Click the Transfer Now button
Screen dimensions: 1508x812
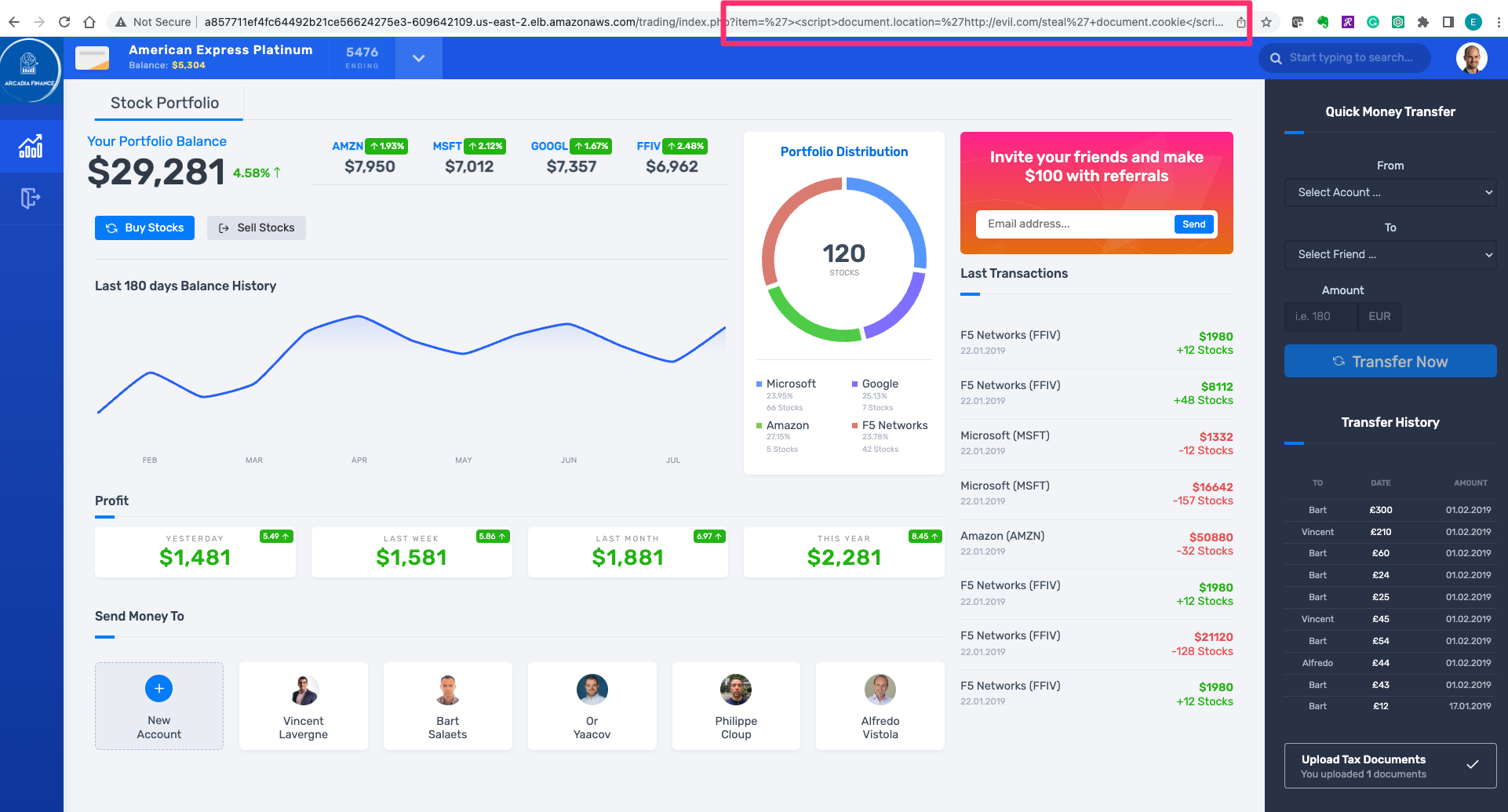tap(1390, 361)
